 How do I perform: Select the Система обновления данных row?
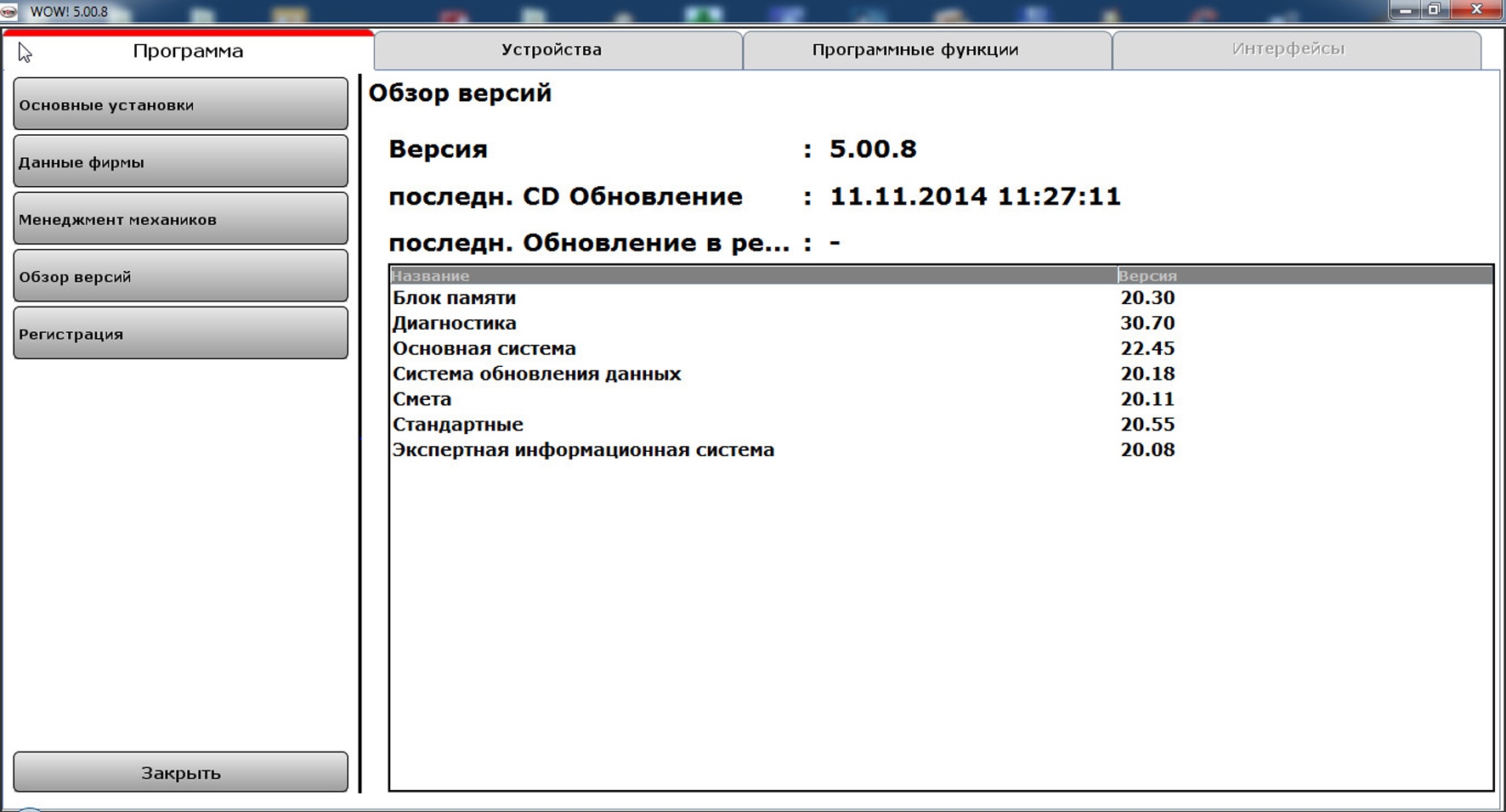click(x=536, y=374)
